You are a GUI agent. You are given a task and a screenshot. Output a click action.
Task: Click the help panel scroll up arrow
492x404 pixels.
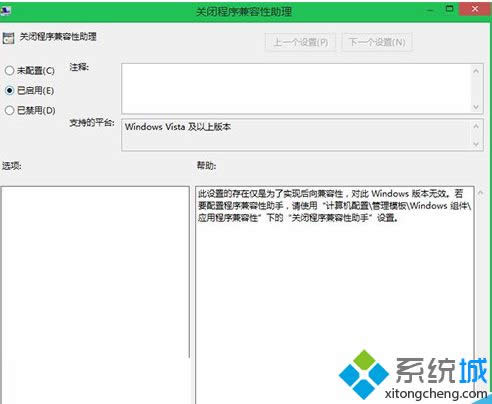480,193
